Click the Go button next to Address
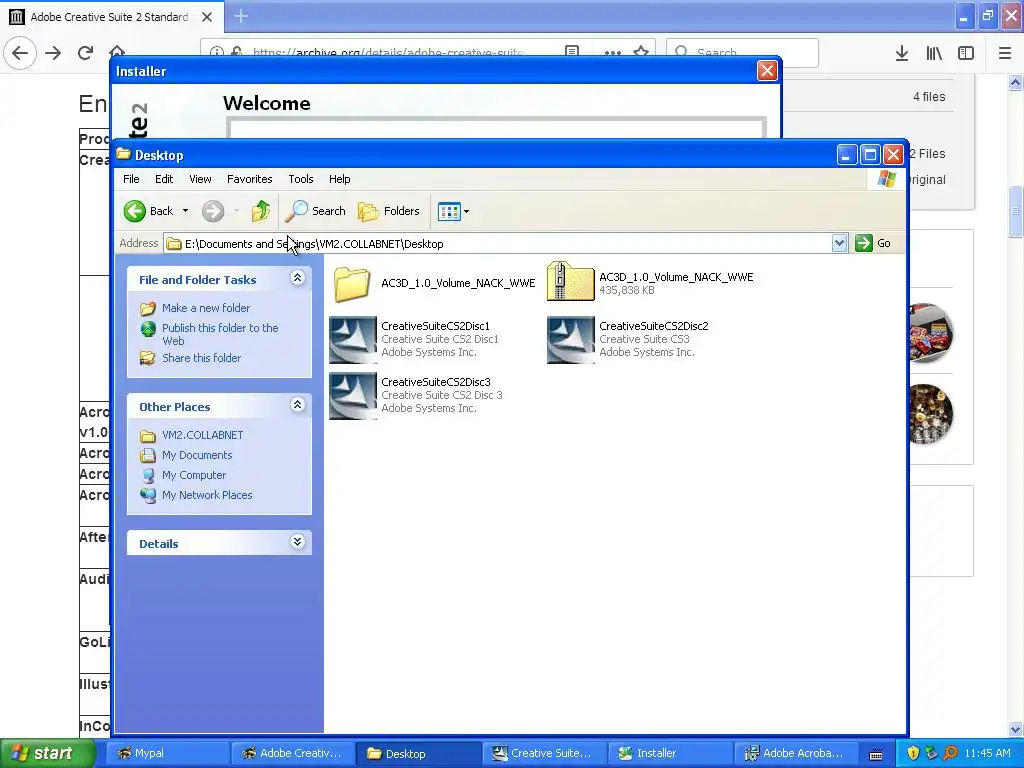Screen dimensions: 1024x768 point(873,243)
